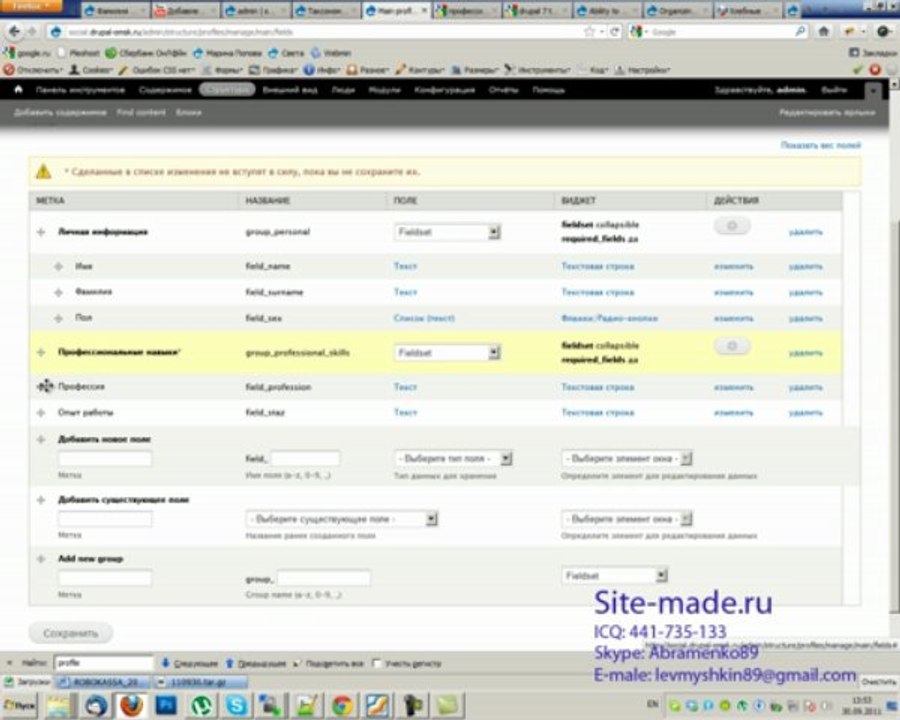Click the drag handle of Add new group
Screen dimensions: 900x720
click(x=41, y=559)
